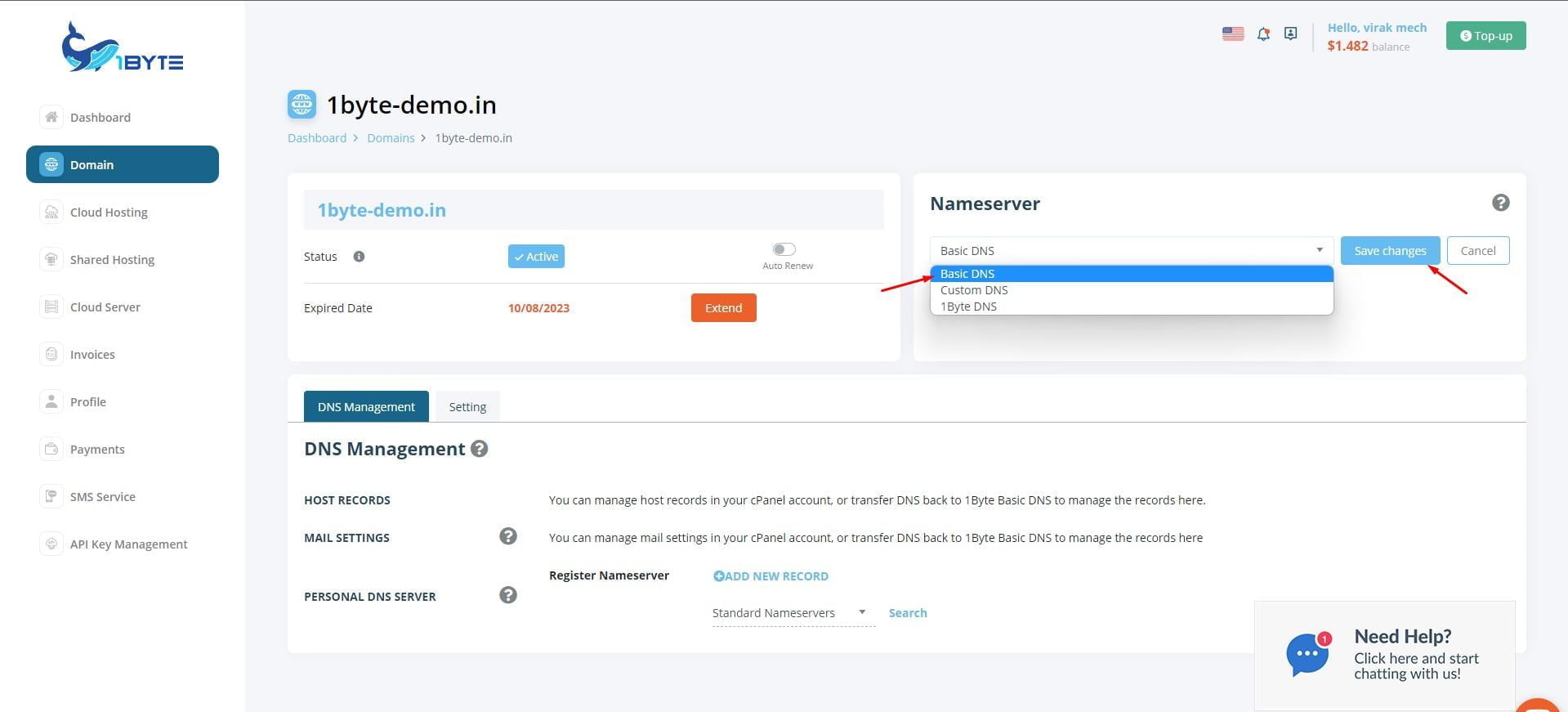Click ADD NEW RECORD link
This screenshot has height=712, width=1568.
click(771, 576)
